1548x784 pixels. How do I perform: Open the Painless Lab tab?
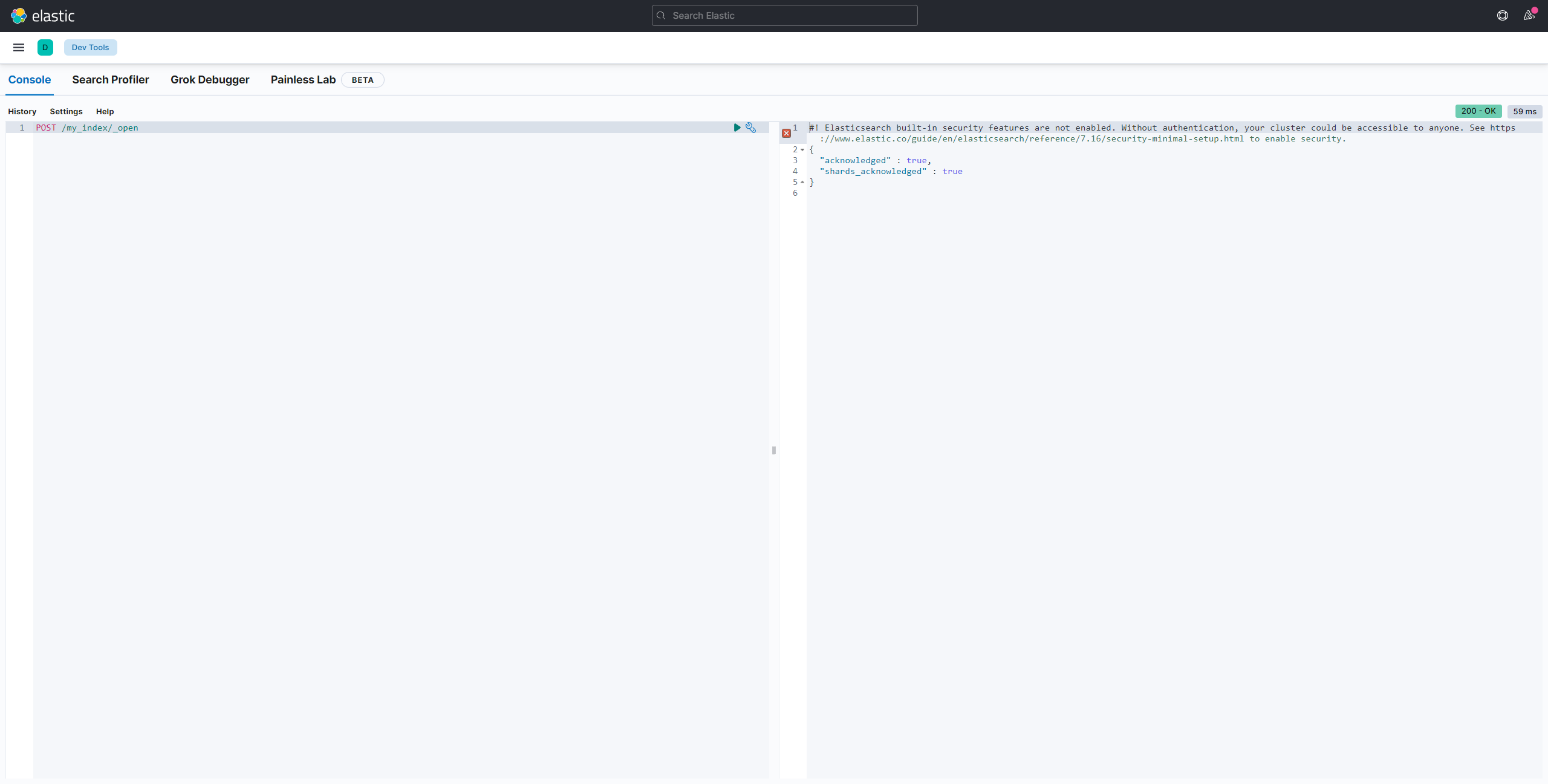click(x=303, y=80)
